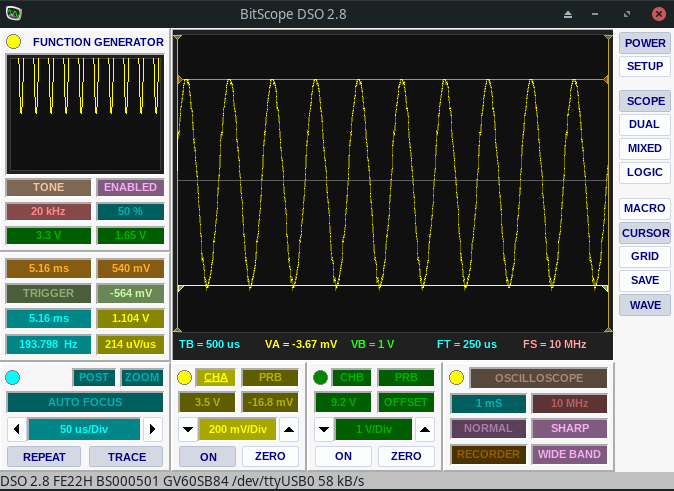The image size is (674, 491).
Task: Open the 1 V/Div CHB range selector
Action: pyautogui.click(x=374, y=429)
